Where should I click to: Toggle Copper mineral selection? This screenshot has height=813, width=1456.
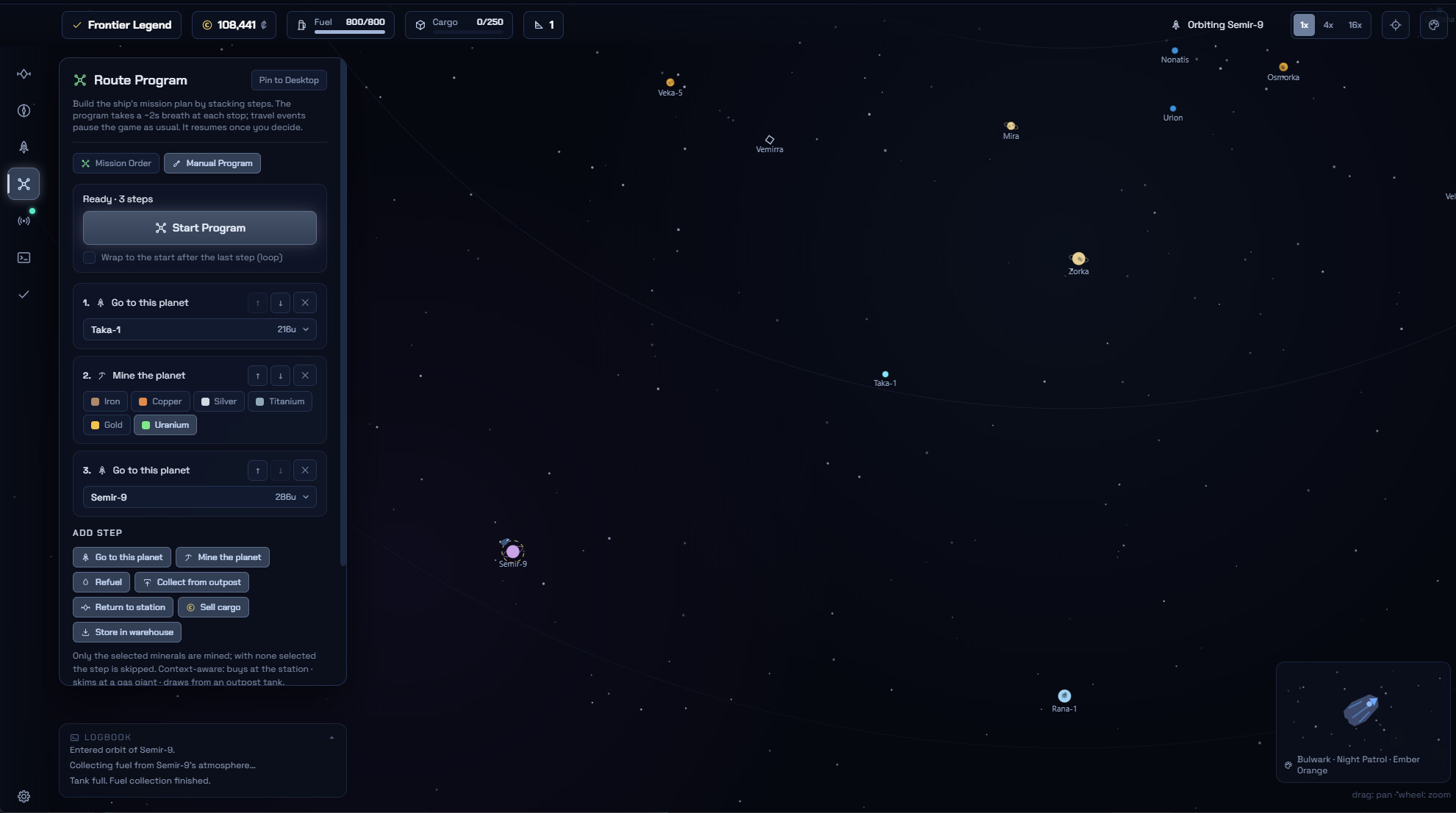(x=160, y=401)
